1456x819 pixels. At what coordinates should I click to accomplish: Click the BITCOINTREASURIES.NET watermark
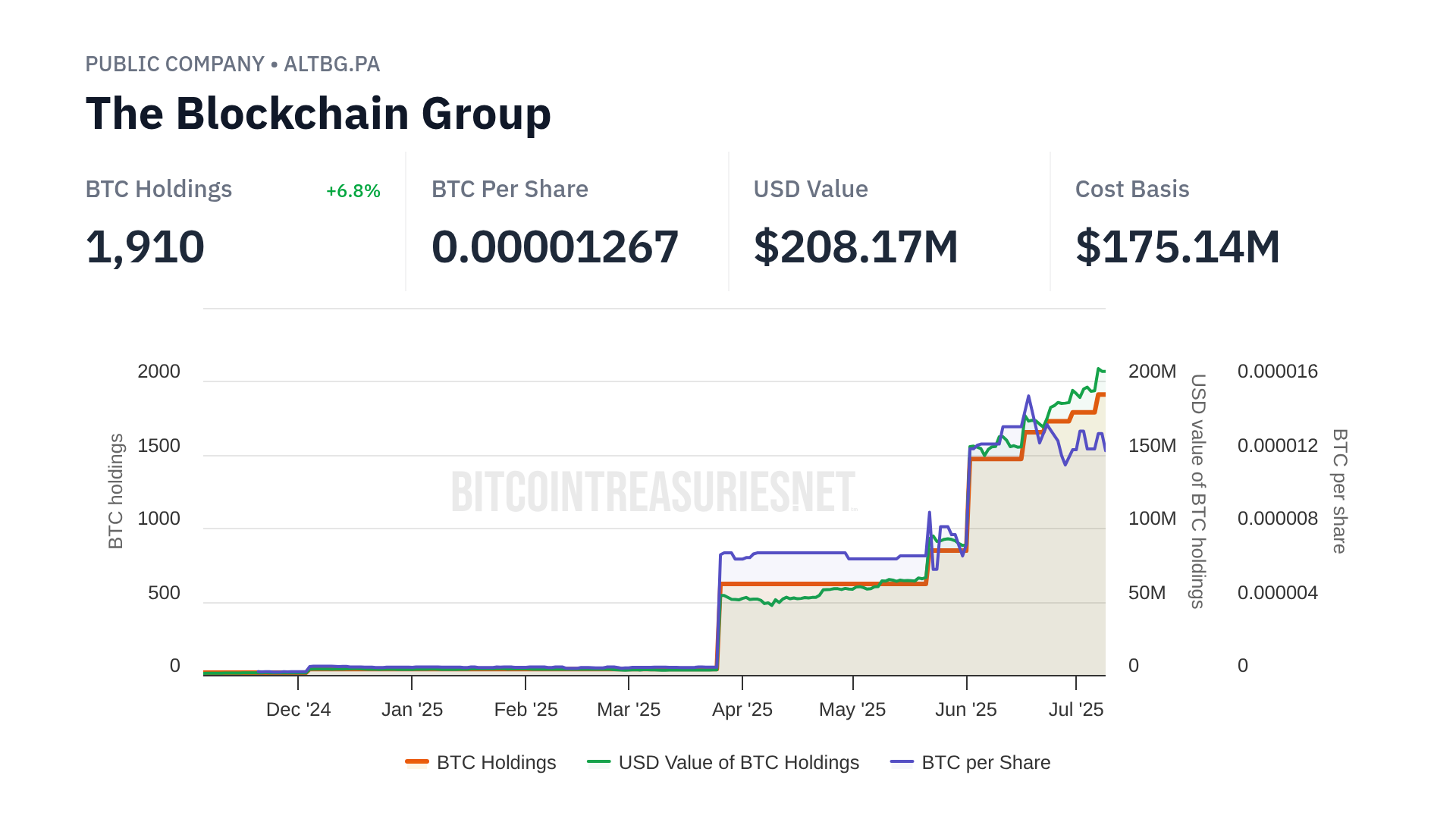654,491
